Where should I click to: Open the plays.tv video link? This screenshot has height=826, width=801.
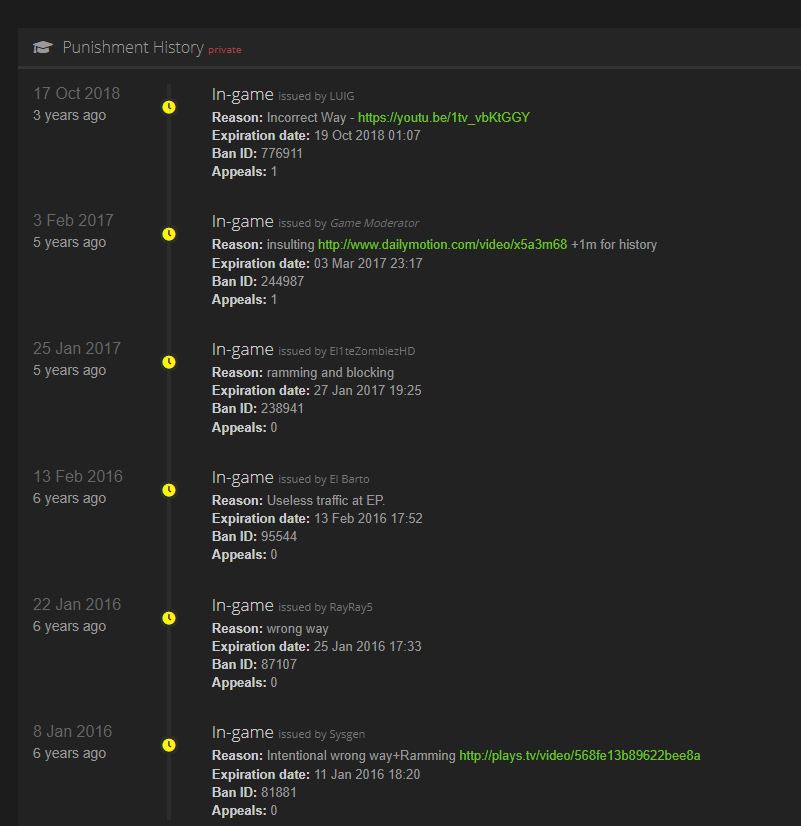tap(579, 756)
